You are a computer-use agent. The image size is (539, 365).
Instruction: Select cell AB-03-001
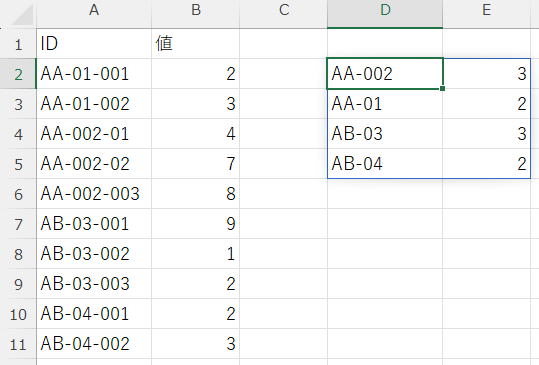point(94,223)
